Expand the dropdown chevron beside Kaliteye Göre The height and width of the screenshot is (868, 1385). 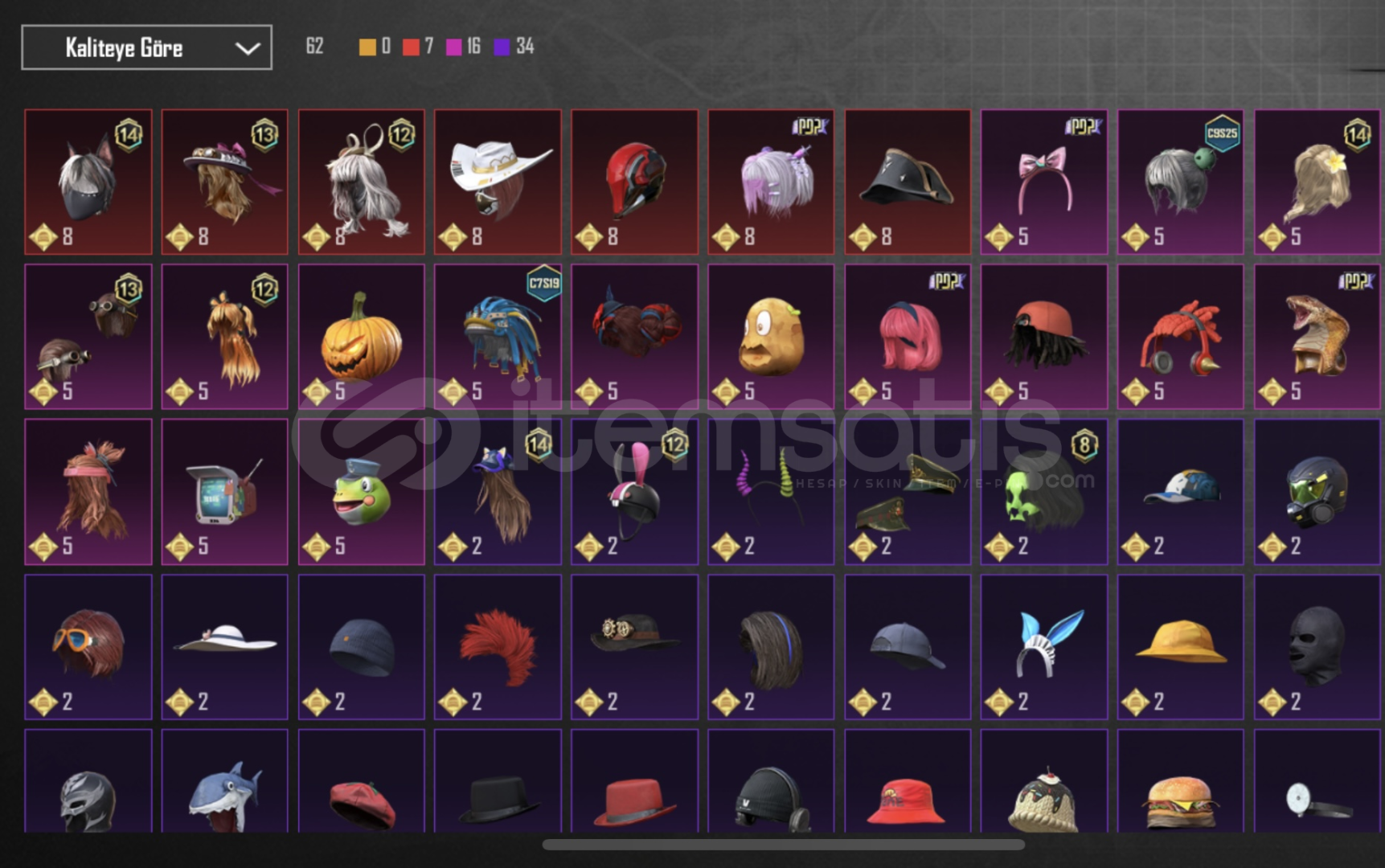point(247,48)
